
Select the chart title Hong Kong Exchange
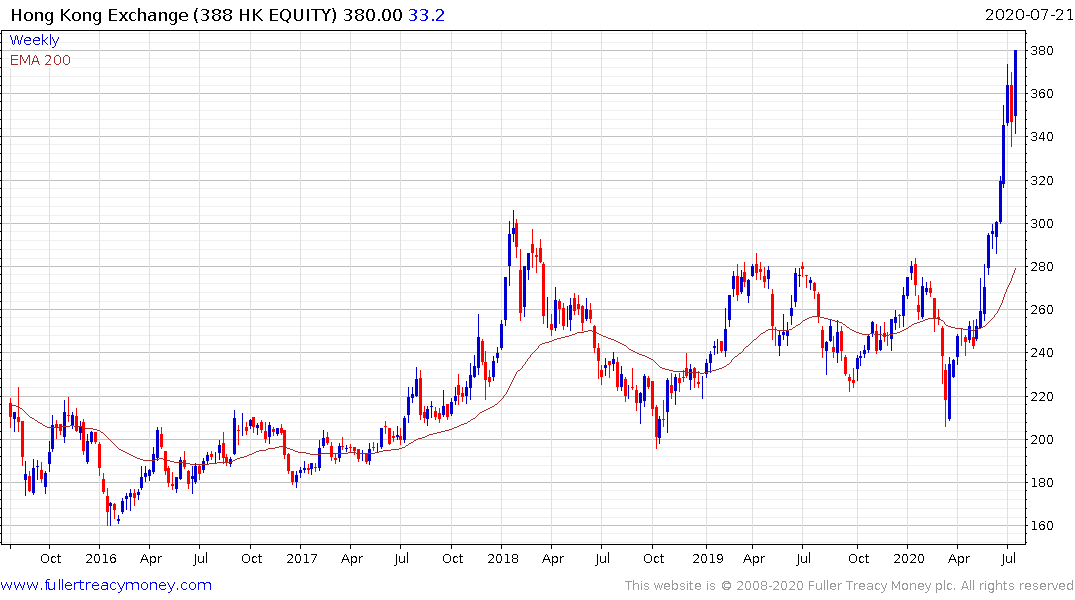coord(99,15)
